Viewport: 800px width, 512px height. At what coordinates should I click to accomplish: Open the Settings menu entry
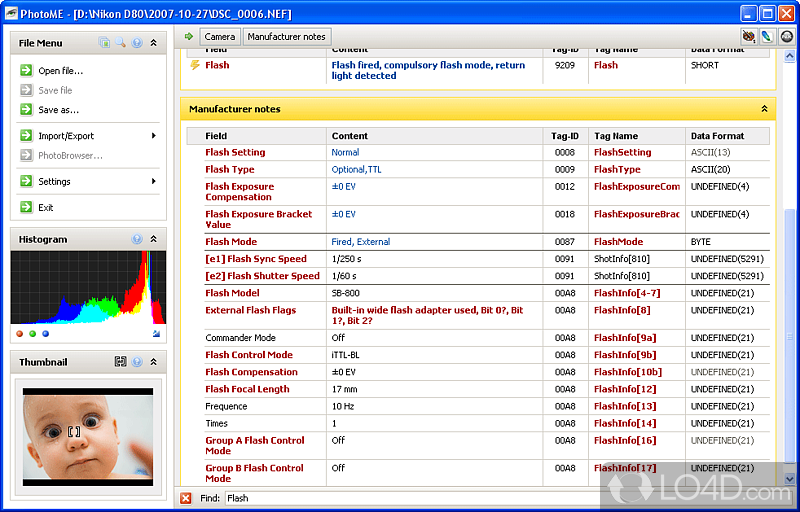pyautogui.click(x=54, y=182)
